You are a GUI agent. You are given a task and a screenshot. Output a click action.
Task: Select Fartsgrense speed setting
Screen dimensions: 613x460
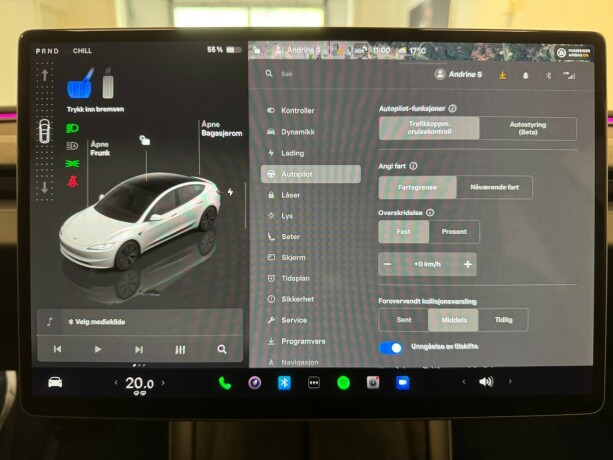pos(418,188)
